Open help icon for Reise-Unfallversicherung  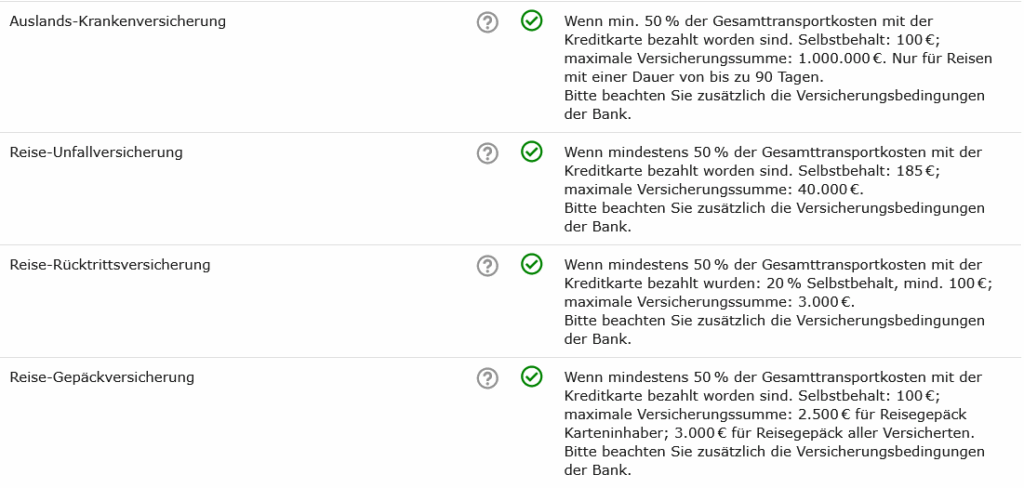click(x=487, y=154)
